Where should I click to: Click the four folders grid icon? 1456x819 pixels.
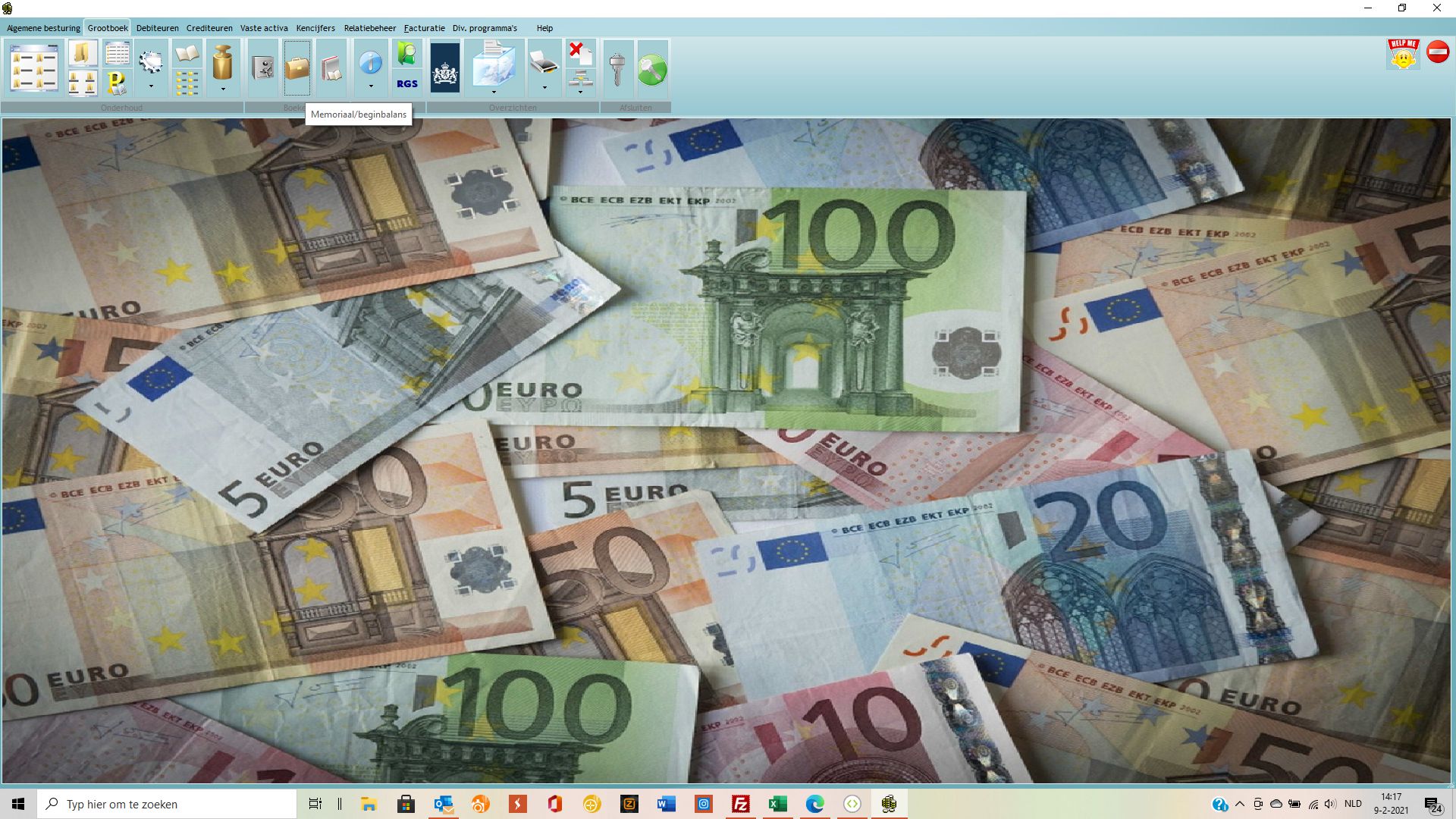83,83
